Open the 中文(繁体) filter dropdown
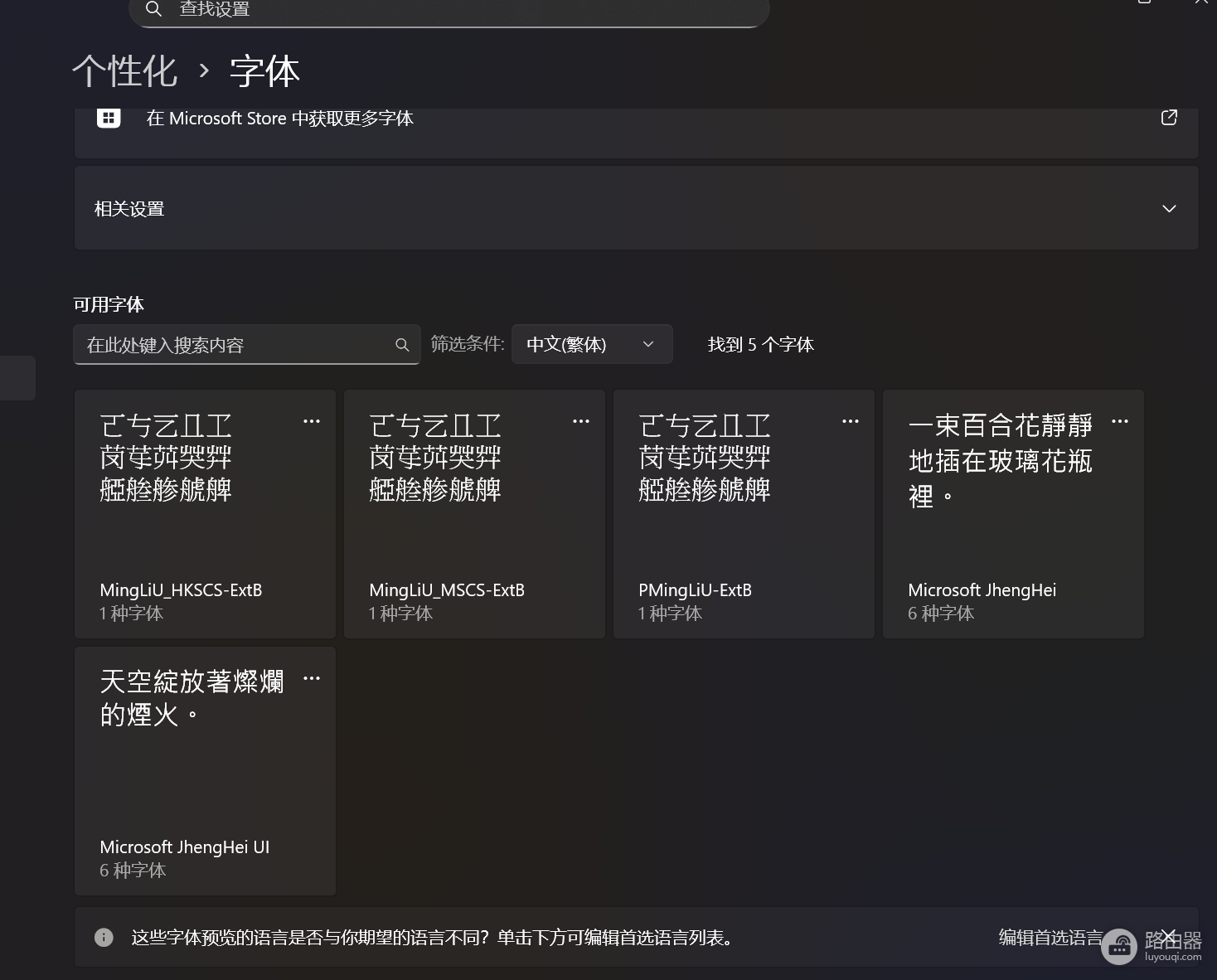Image resolution: width=1217 pixels, height=980 pixels. pyautogui.click(x=592, y=344)
